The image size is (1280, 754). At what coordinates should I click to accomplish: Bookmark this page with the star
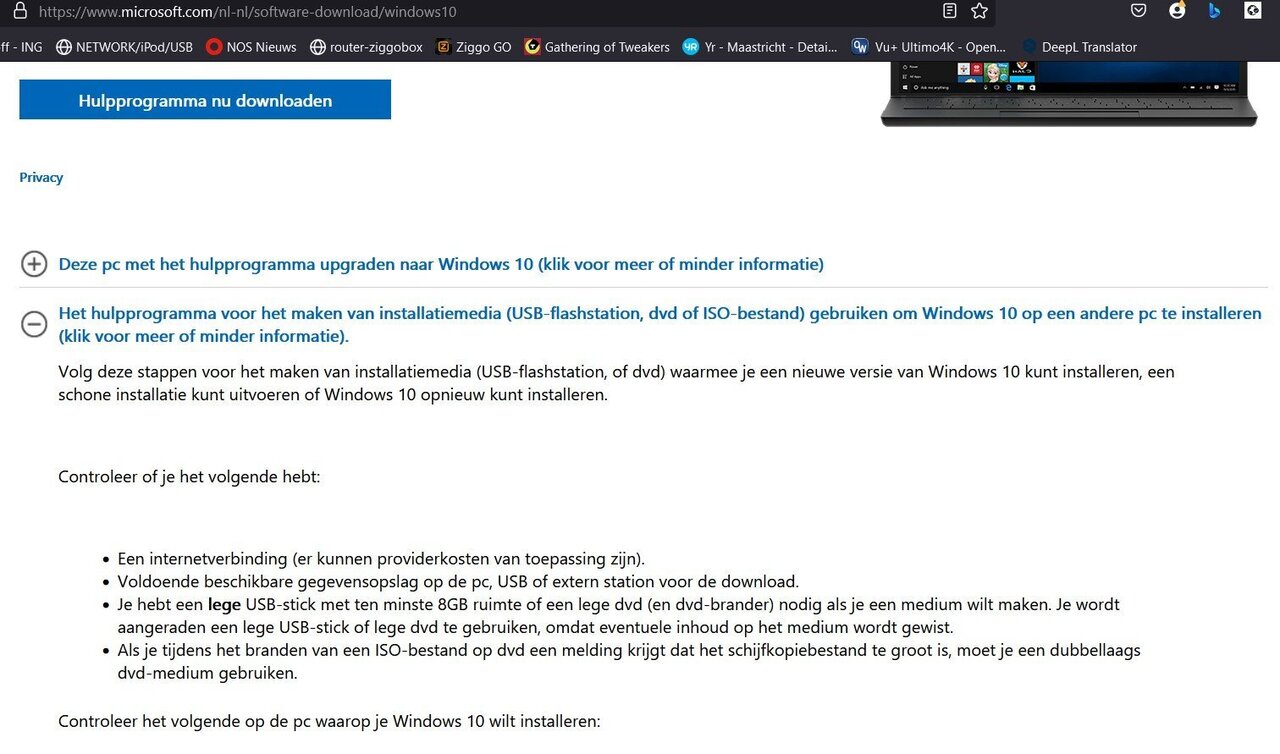click(x=978, y=12)
